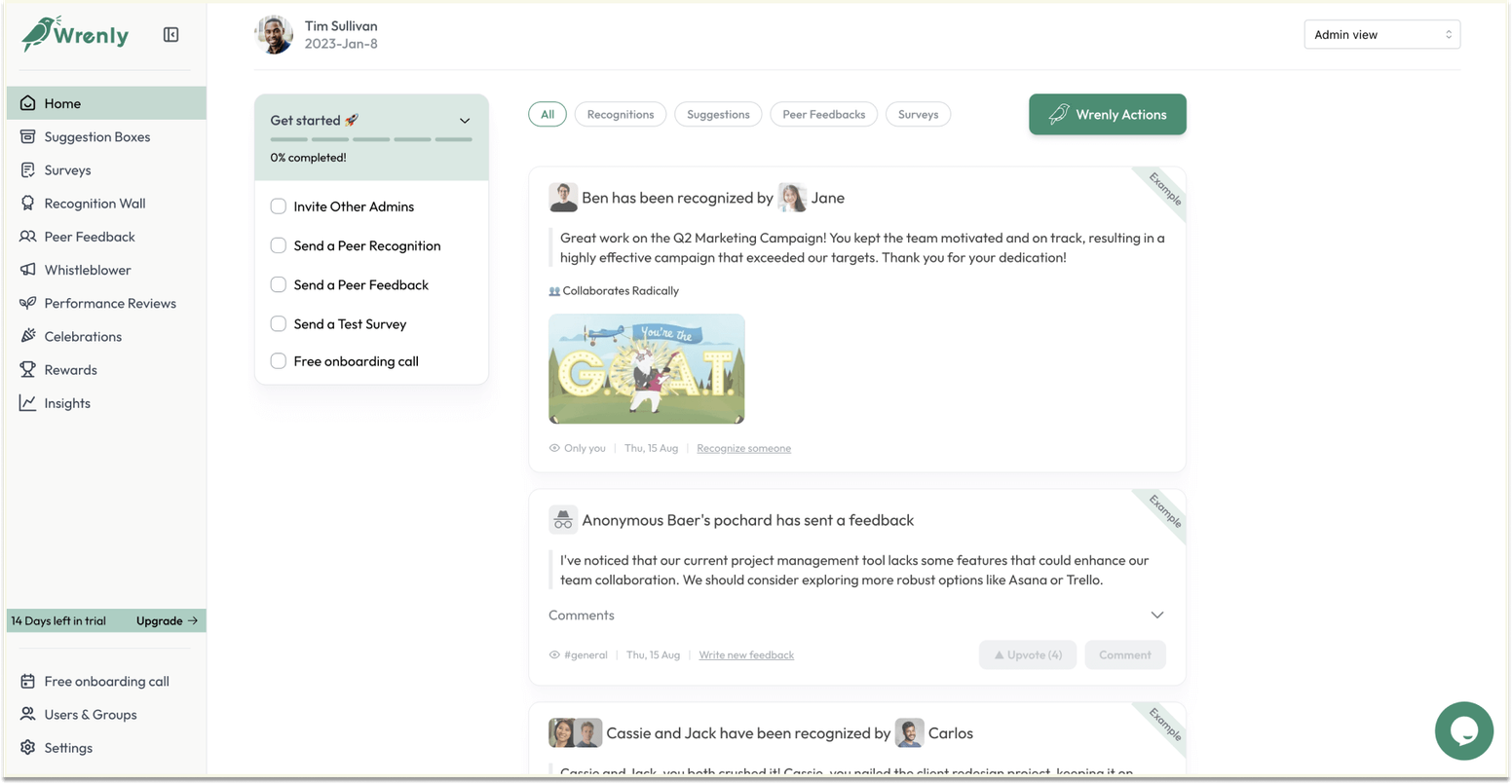Click the Rewards trophy icon

pos(27,370)
